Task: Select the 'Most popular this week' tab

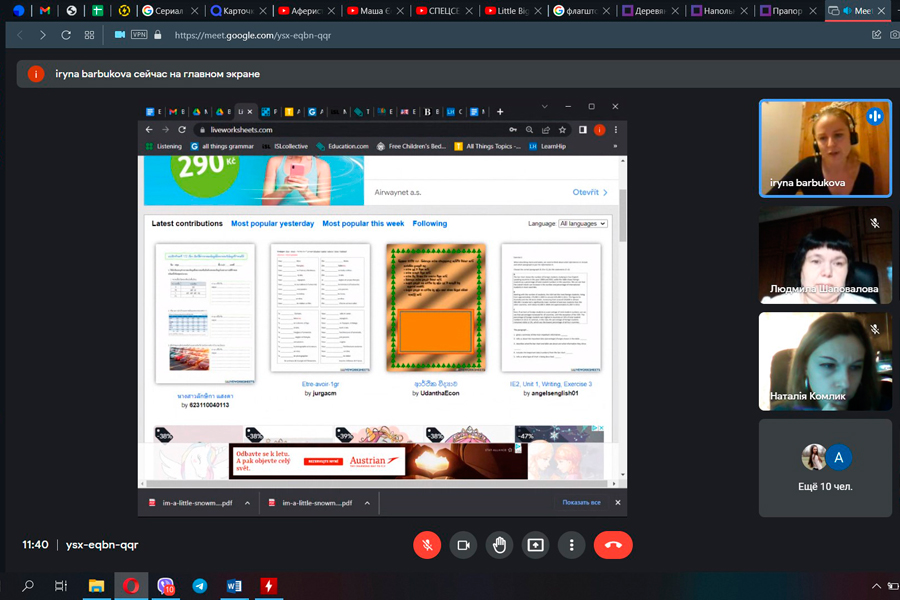Action: 363,223
